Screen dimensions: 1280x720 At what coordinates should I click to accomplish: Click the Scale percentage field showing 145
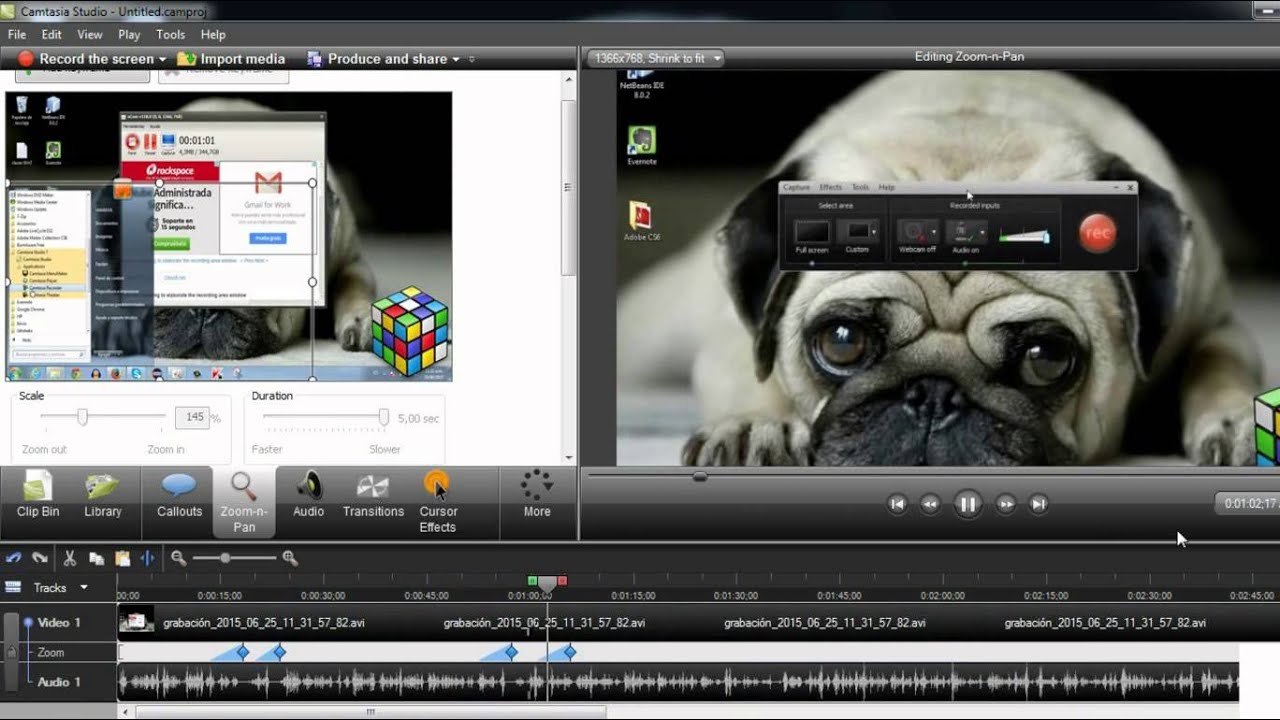pos(191,417)
